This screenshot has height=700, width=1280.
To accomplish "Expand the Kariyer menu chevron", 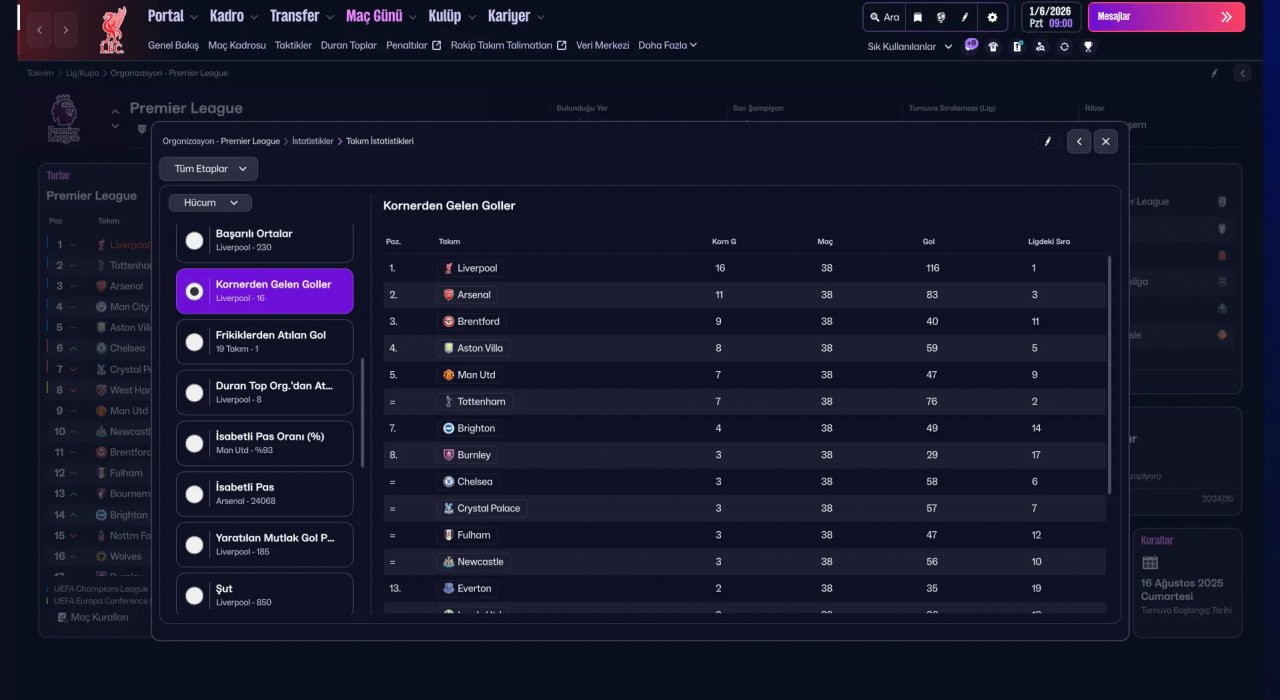I will [x=541, y=17].
